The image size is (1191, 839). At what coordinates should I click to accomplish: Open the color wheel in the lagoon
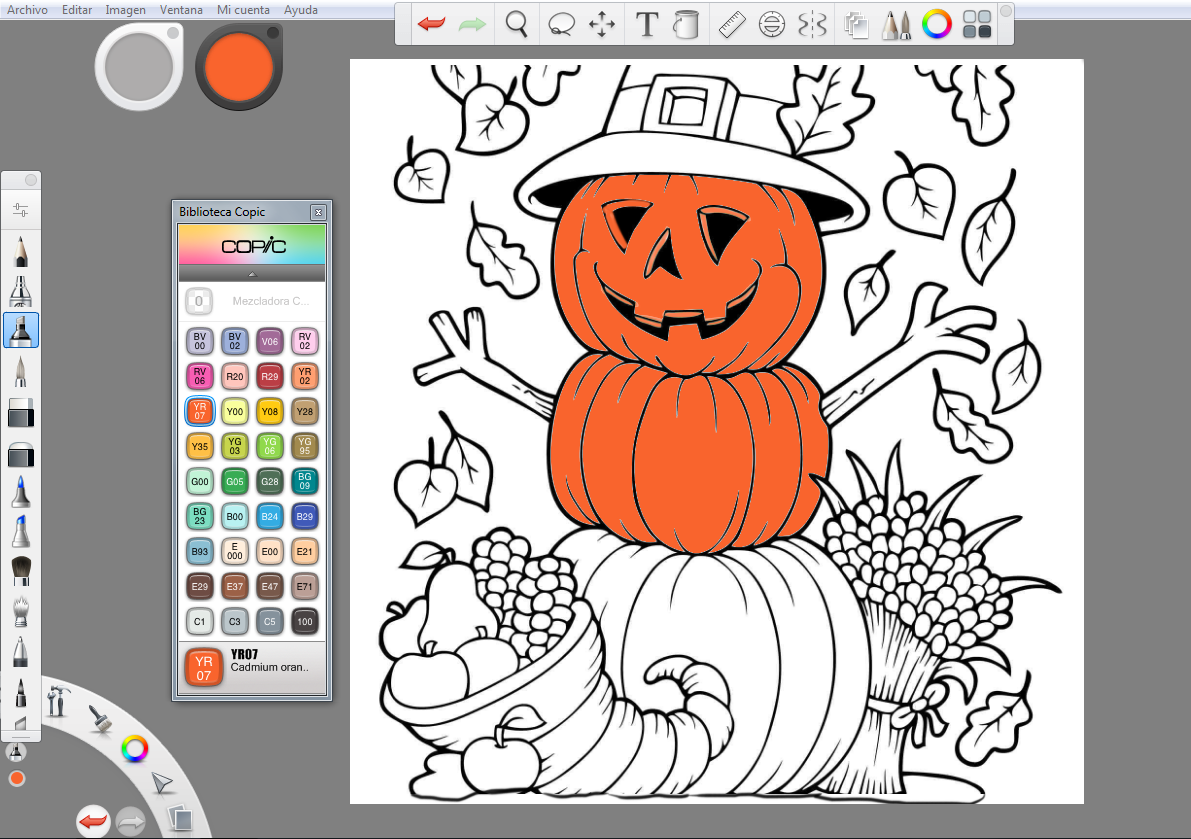point(134,749)
